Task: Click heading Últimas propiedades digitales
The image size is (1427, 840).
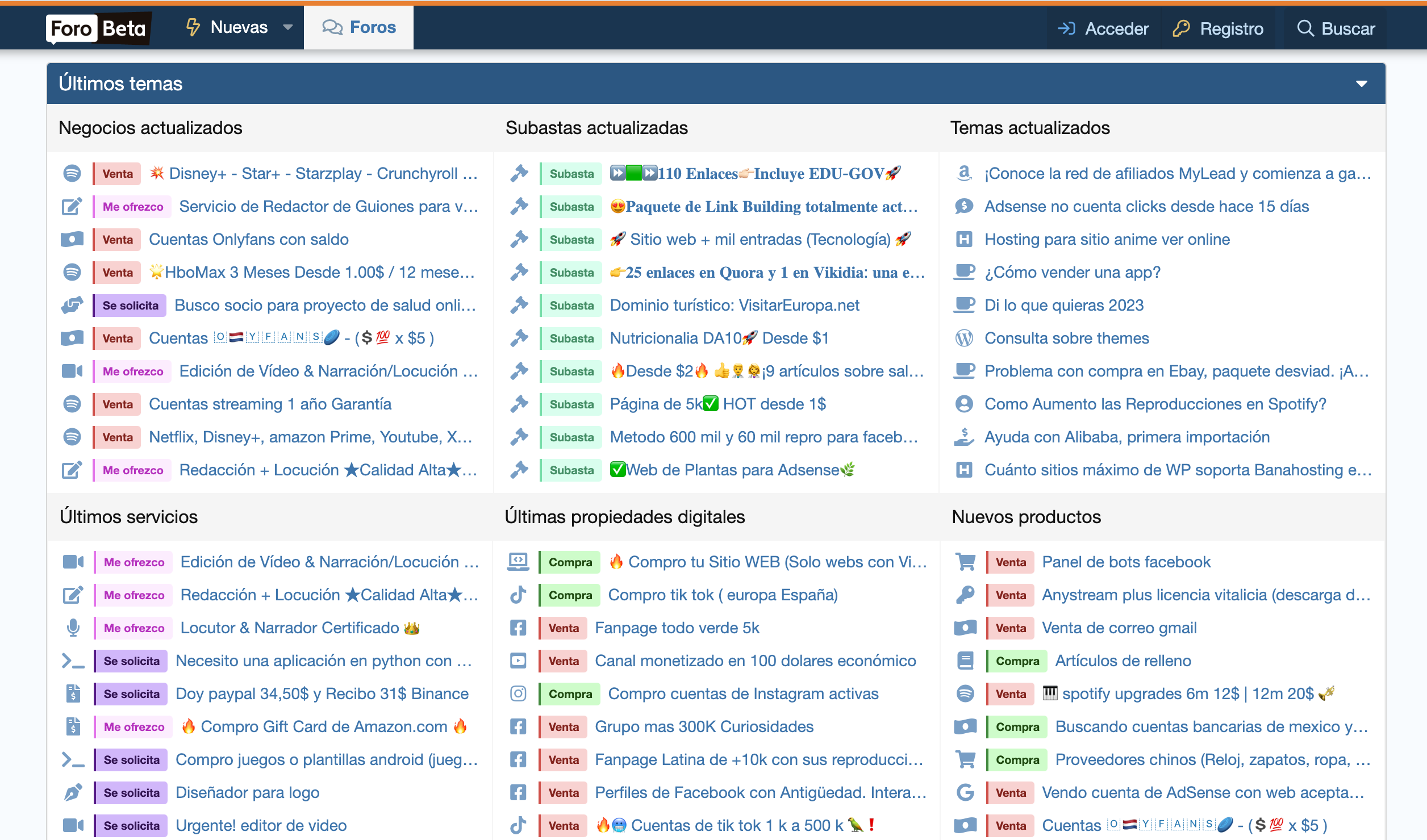Action: [x=624, y=517]
